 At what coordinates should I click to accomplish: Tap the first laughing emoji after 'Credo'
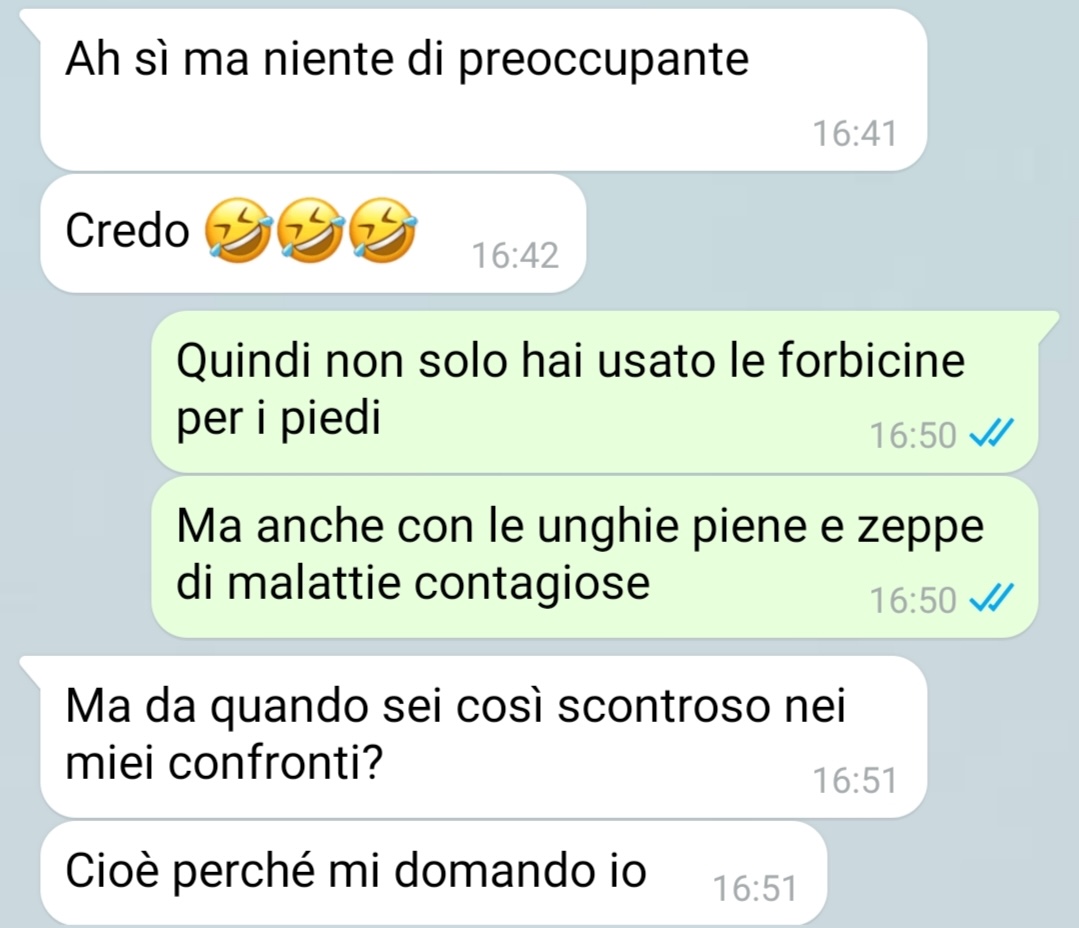[238, 230]
